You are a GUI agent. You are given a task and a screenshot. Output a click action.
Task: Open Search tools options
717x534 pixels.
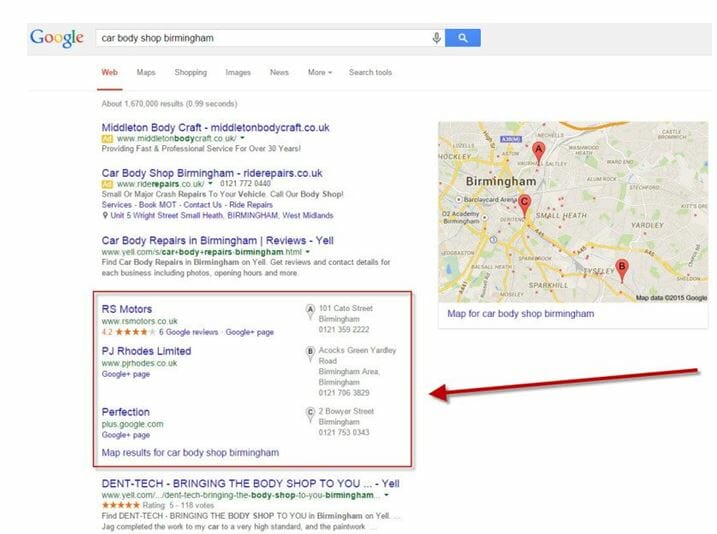coord(370,72)
